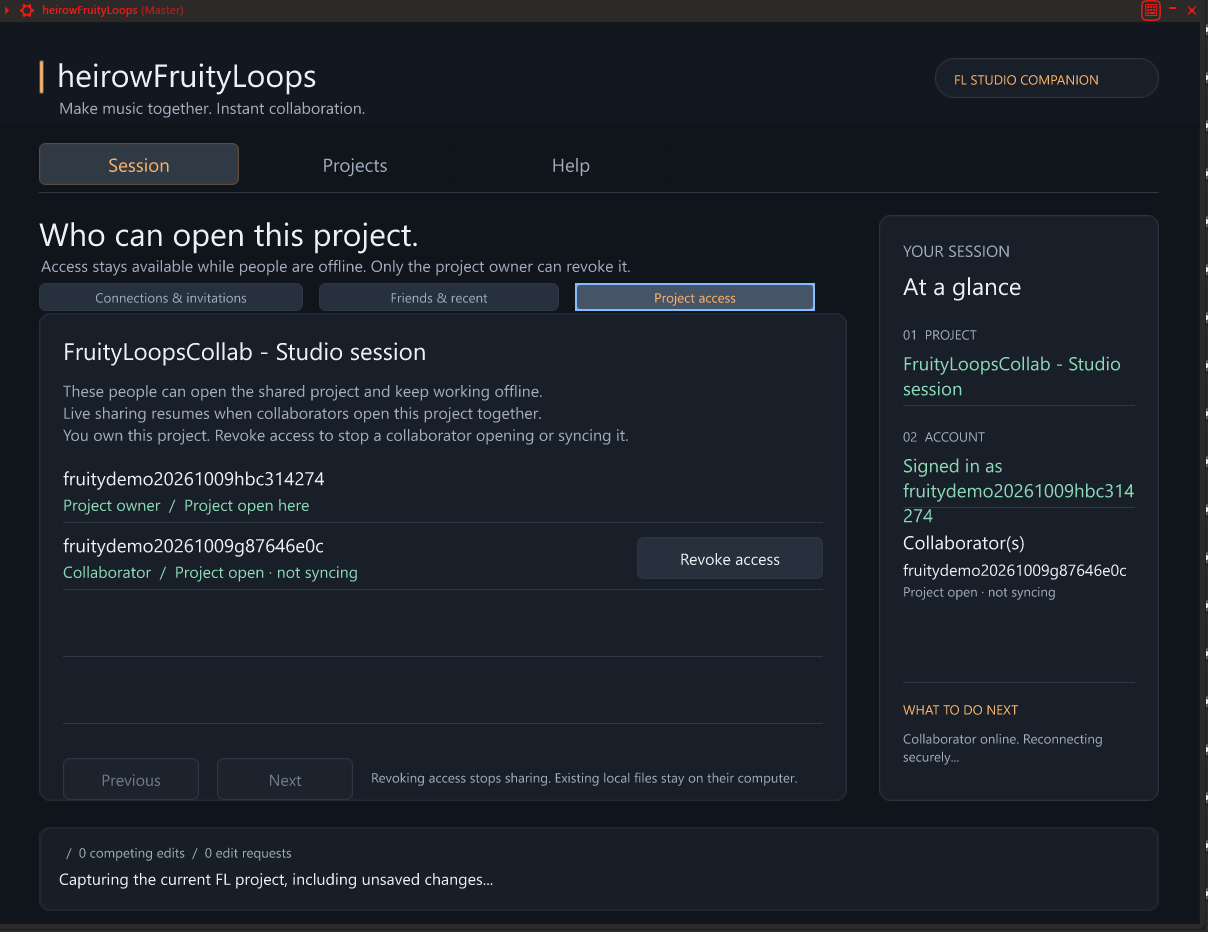This screenshot has width=1208, height=932.
Task: Select Connections & invitations sub-tab
Action: pos(171,297)
